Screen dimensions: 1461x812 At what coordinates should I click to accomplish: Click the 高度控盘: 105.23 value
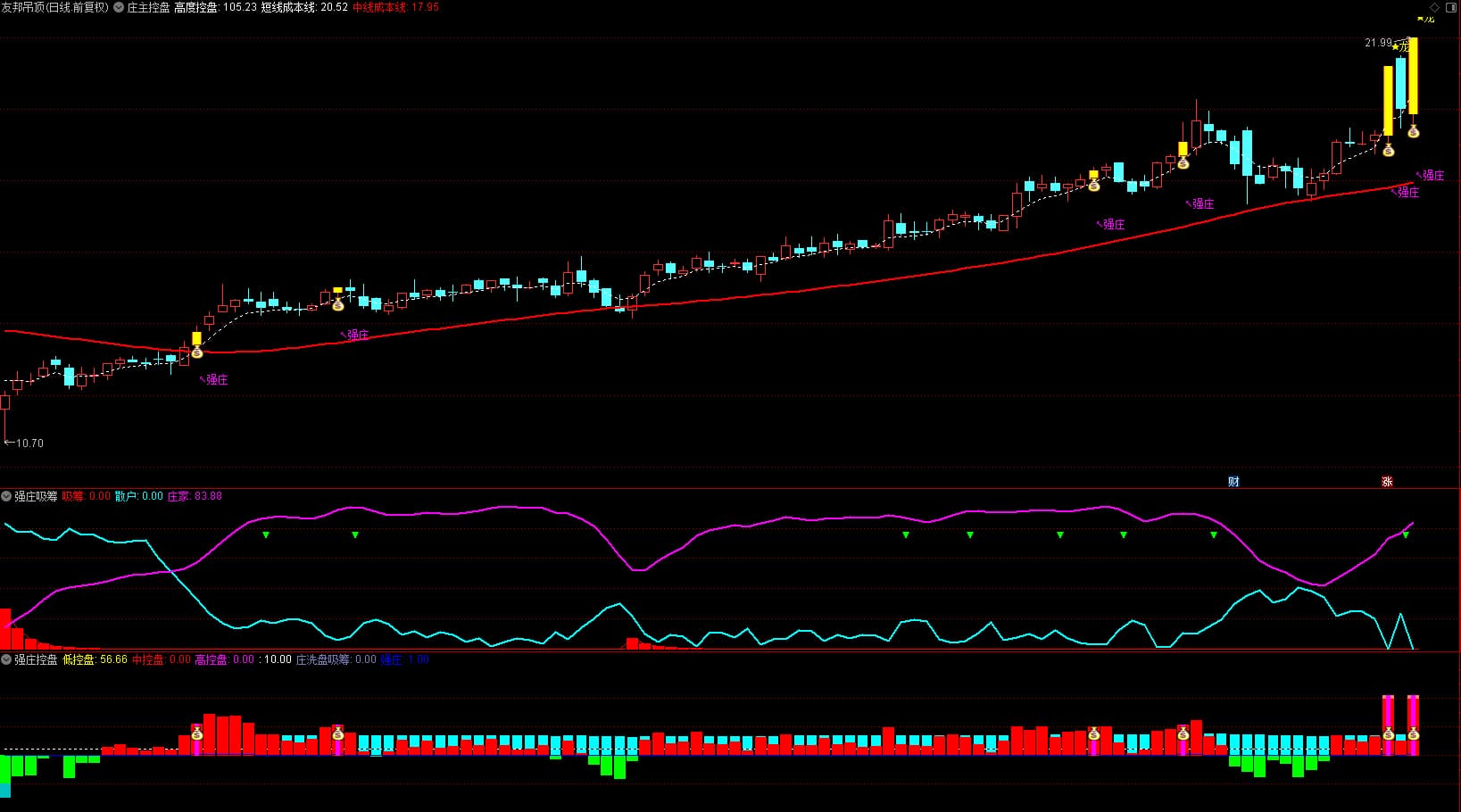point(215,7)
